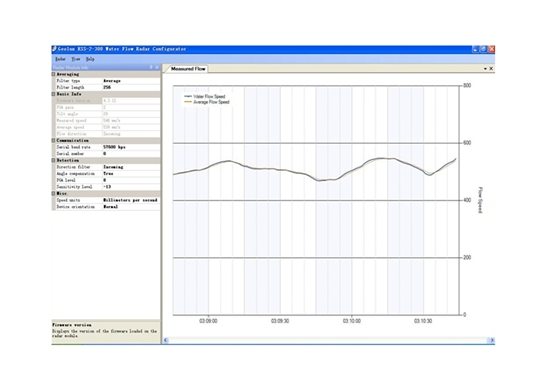535x385 pixels.
Task: Open the Radar menu
Action: (x=60, y=59)
